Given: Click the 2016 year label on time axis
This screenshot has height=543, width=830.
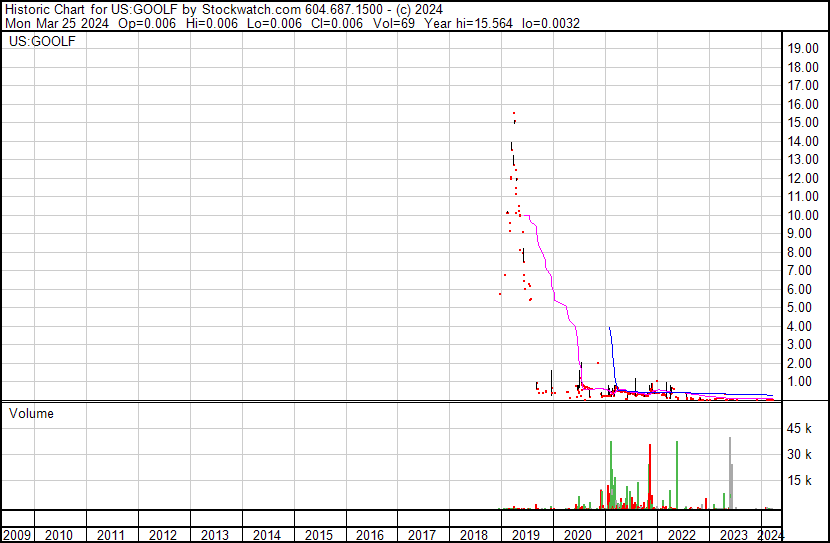Looking at the screenshot, I should point(370,535).
